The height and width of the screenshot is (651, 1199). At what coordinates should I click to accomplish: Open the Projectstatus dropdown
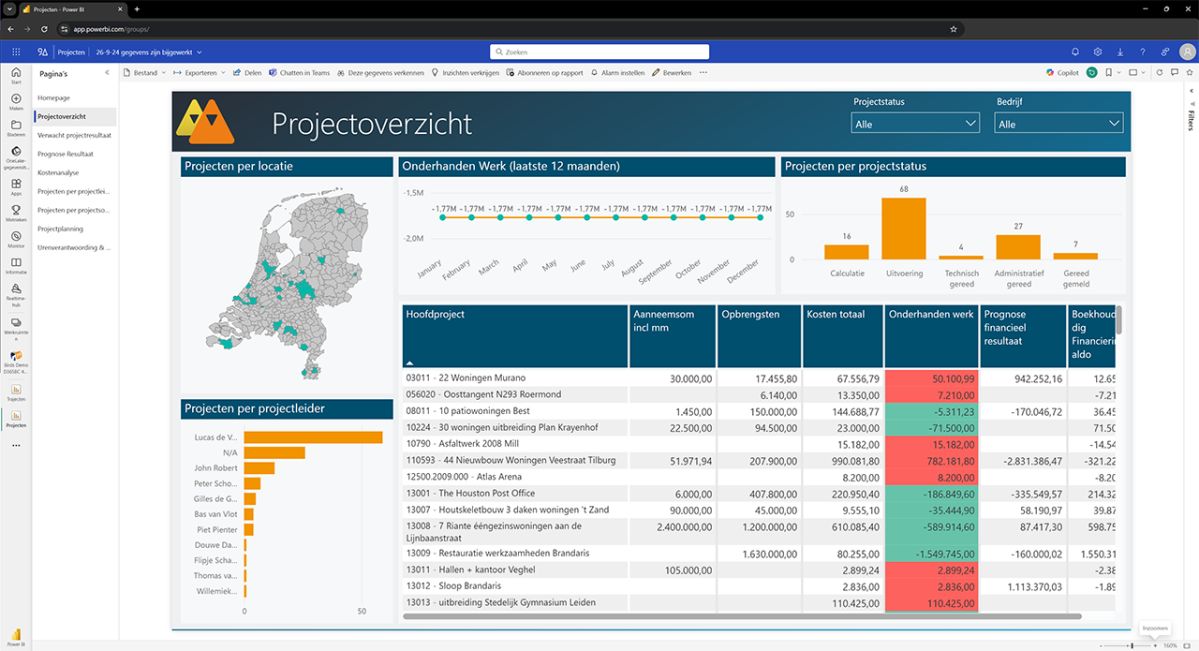pos(915,123)
